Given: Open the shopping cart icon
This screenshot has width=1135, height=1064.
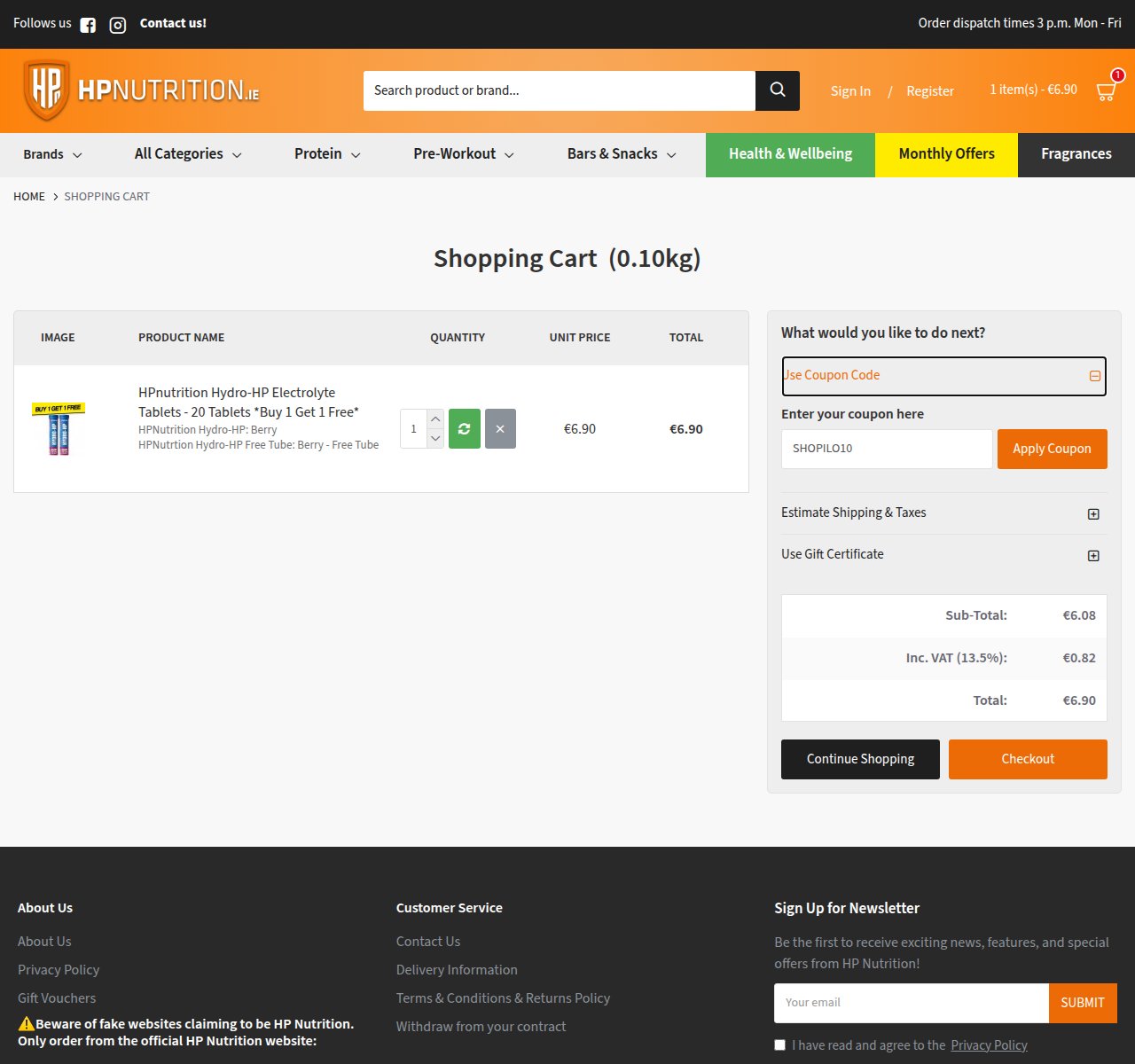Looking at the screenshot, I should click(1107, 90).
